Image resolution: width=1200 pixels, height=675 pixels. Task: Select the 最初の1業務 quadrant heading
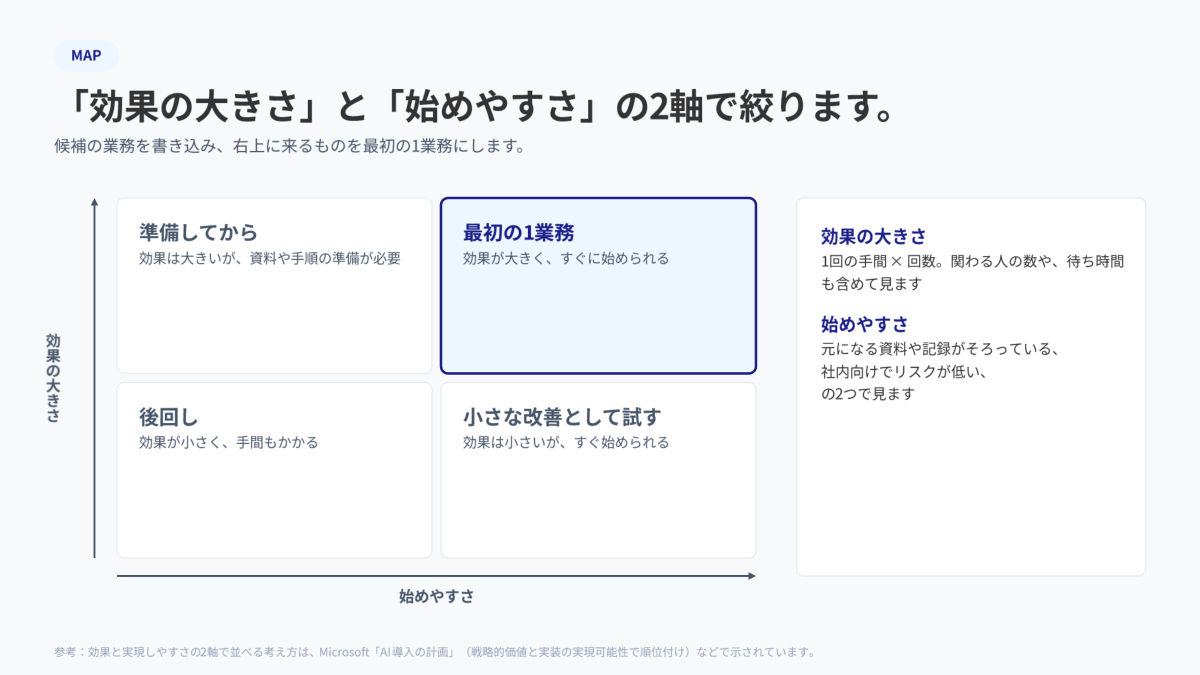click(x=519, y=232)
